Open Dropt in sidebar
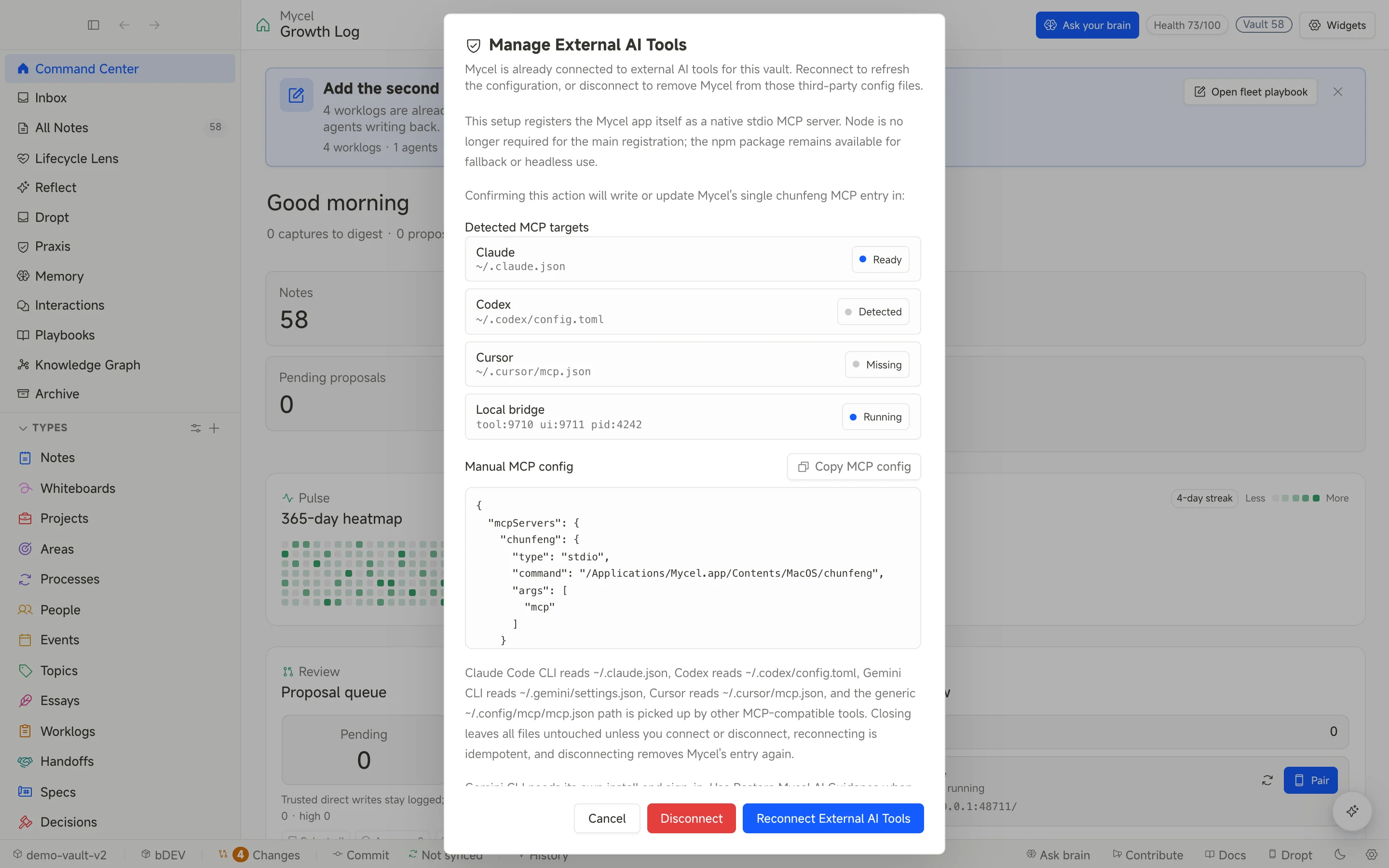The height and width of the screenshot is (868, 1389). [120, 217]
